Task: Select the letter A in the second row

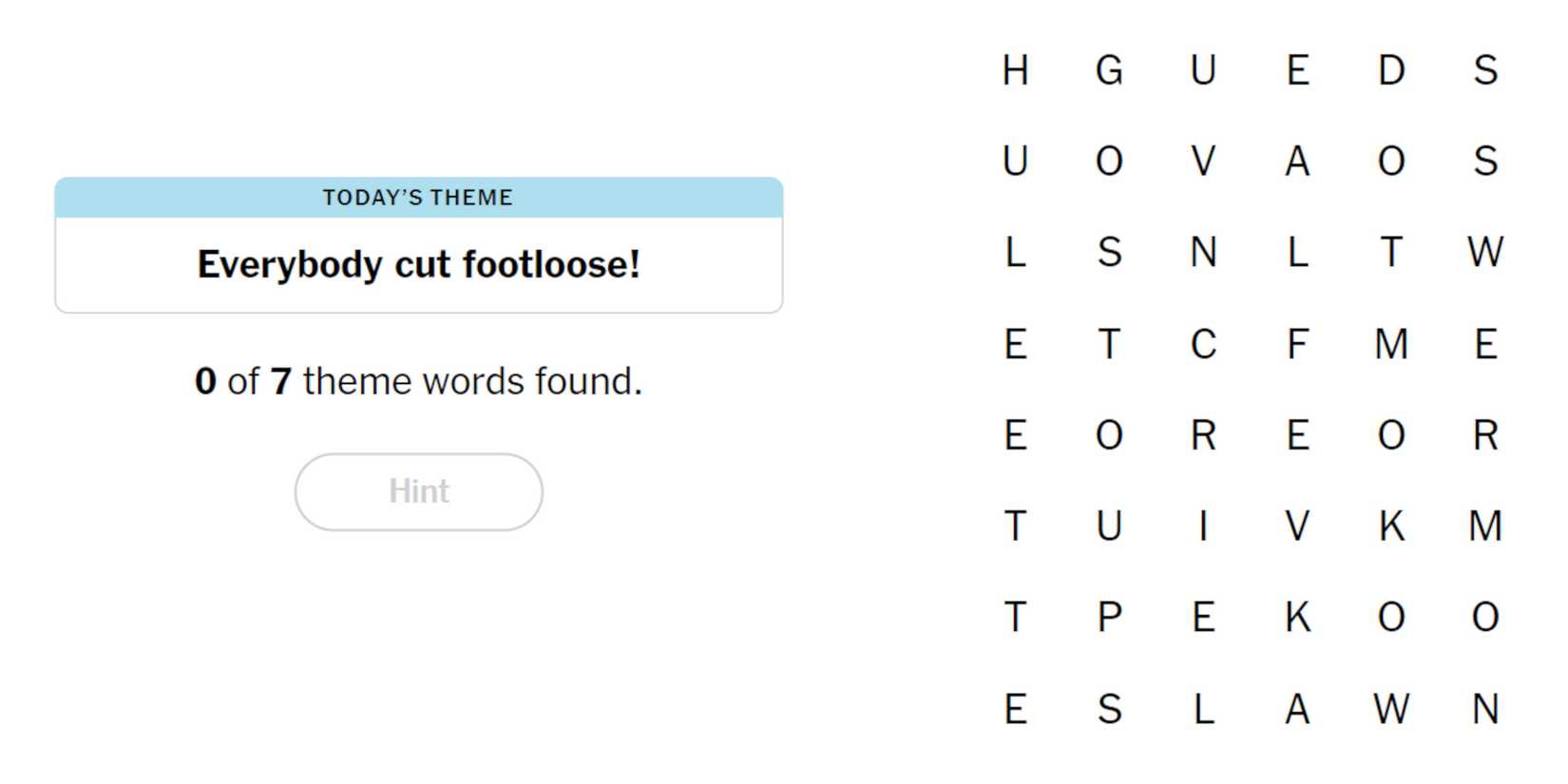Action: point(1297,162)
